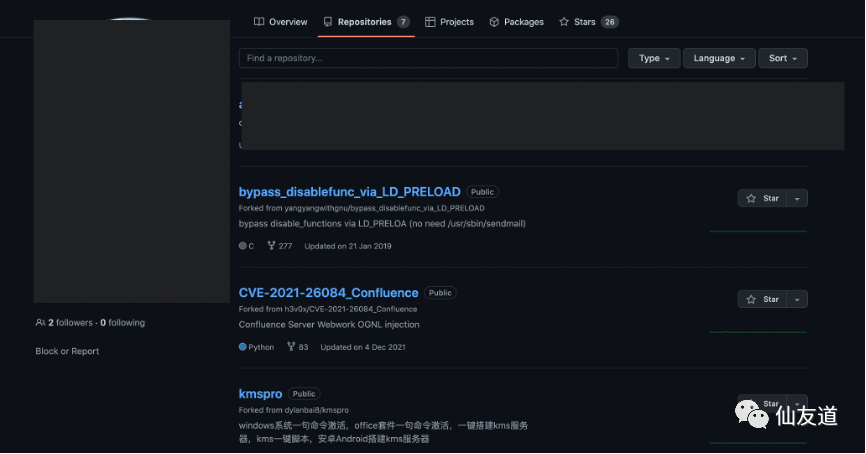View the 0 following list
The width and height of the screenshot is (866, 454).
click(x=123, y=323)
